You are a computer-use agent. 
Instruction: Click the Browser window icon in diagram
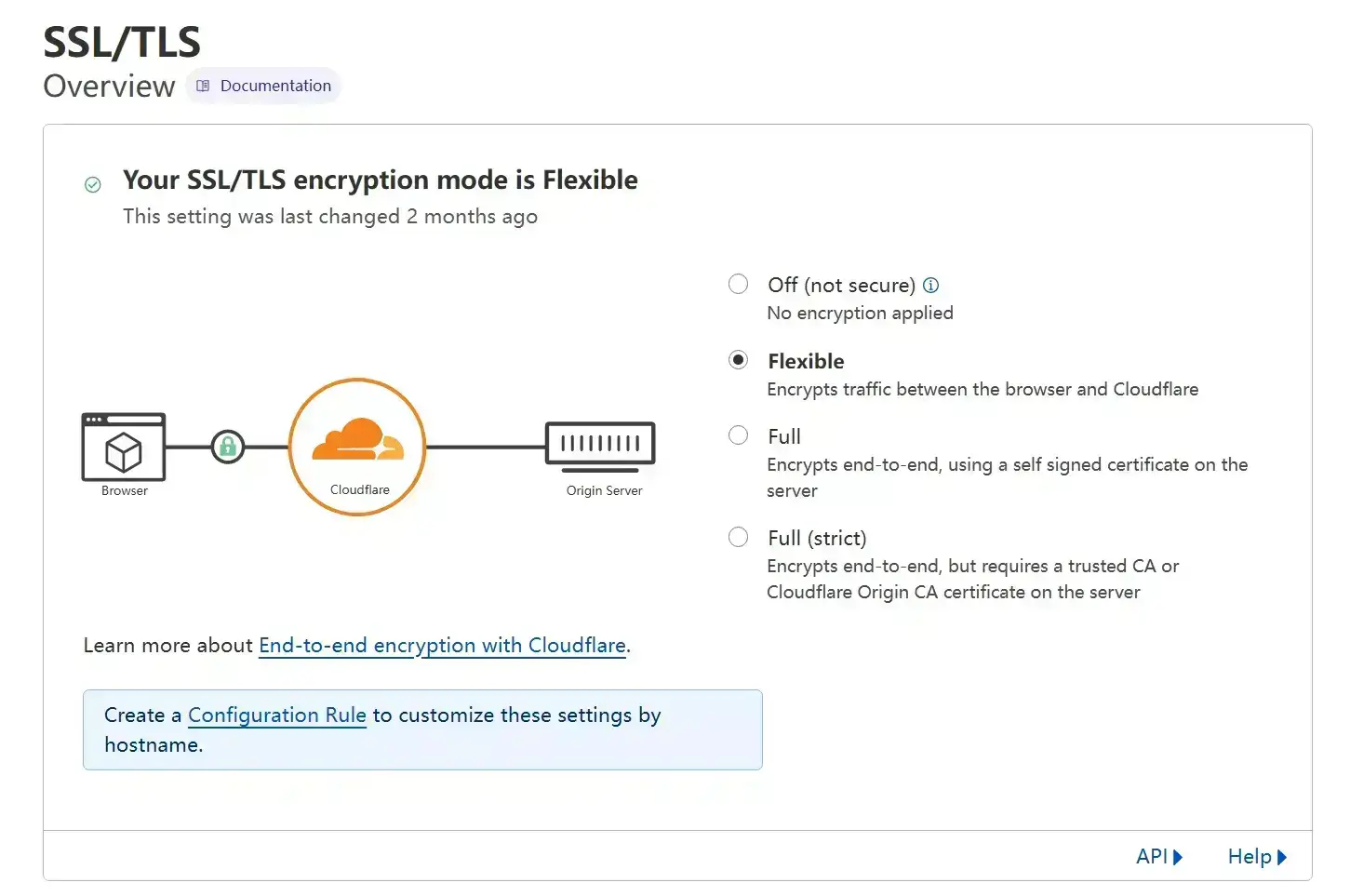pyautogui.click(x=124, y=447)
